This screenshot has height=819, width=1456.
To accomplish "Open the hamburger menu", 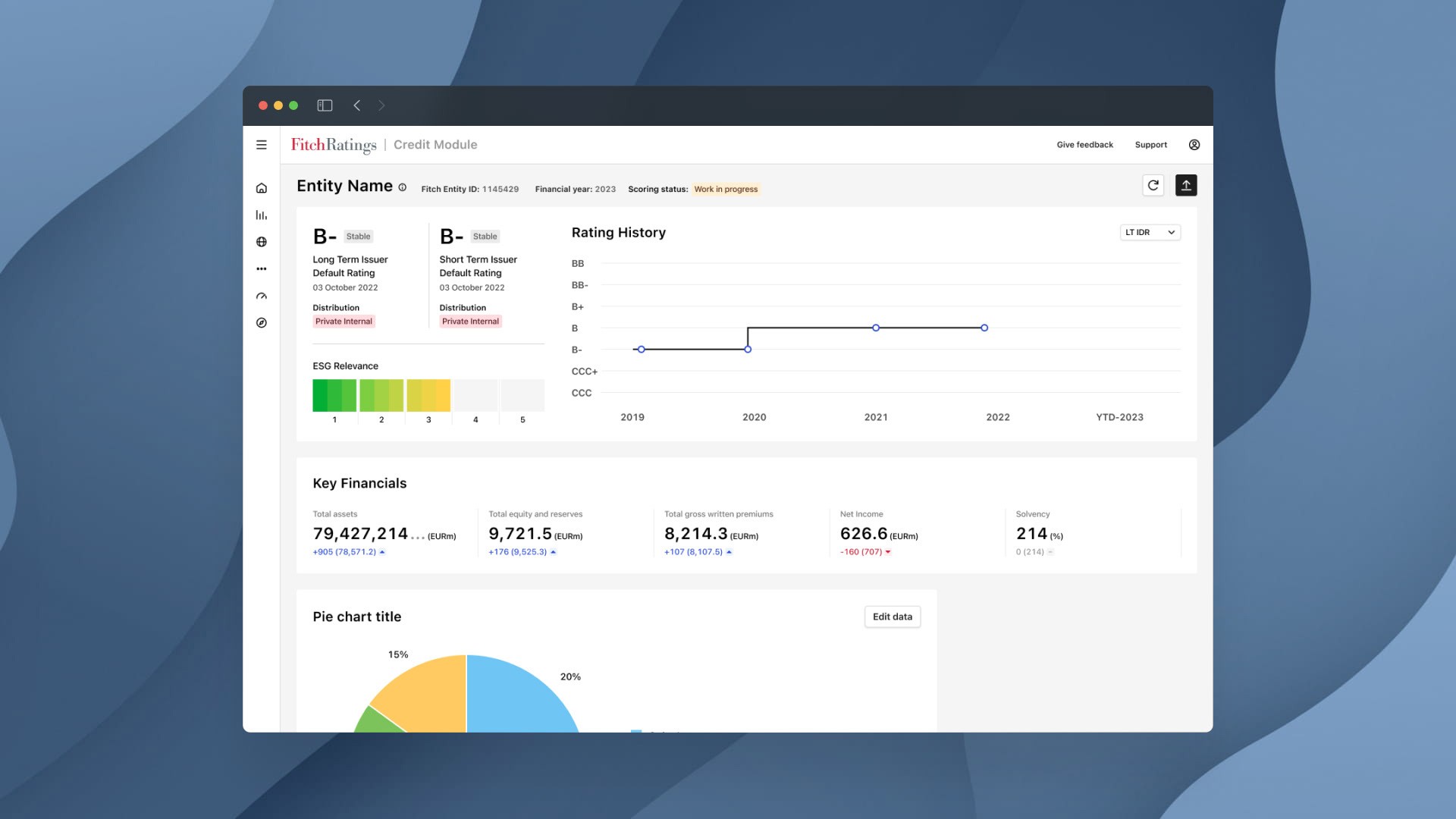I will pos(262,145).
